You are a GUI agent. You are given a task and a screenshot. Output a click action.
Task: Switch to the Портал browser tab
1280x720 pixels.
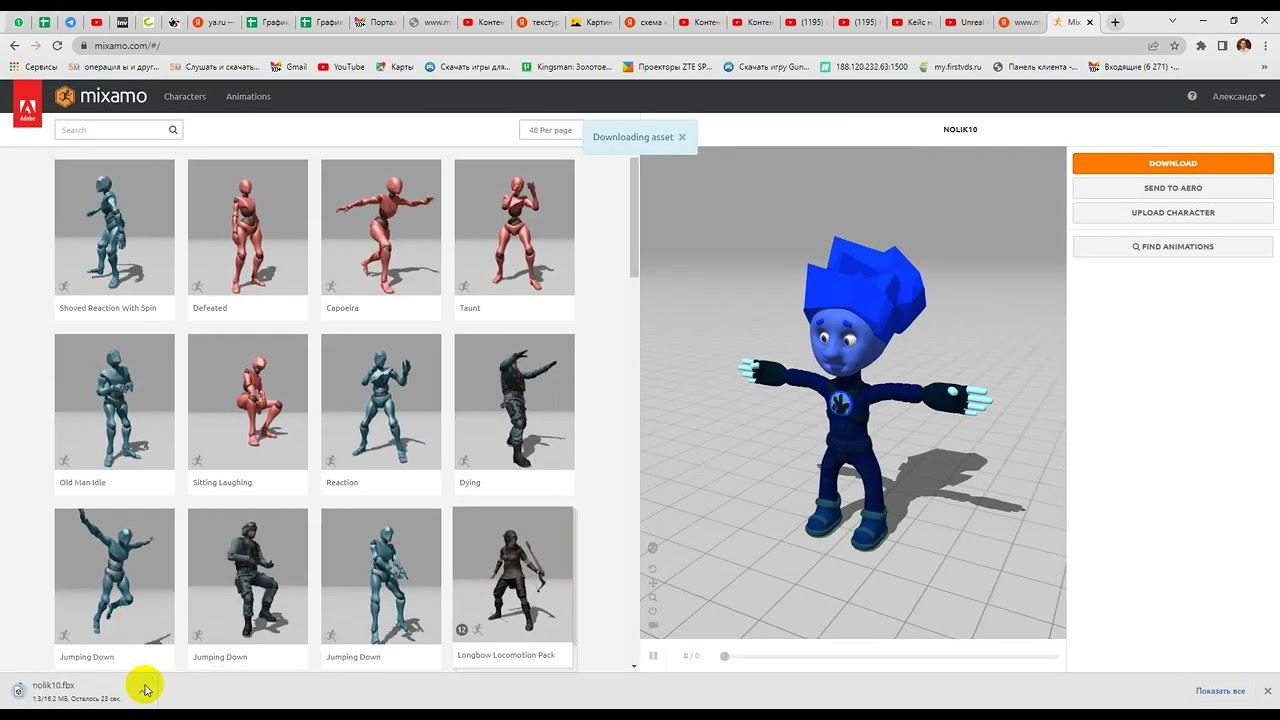click(x=376, y=22)
